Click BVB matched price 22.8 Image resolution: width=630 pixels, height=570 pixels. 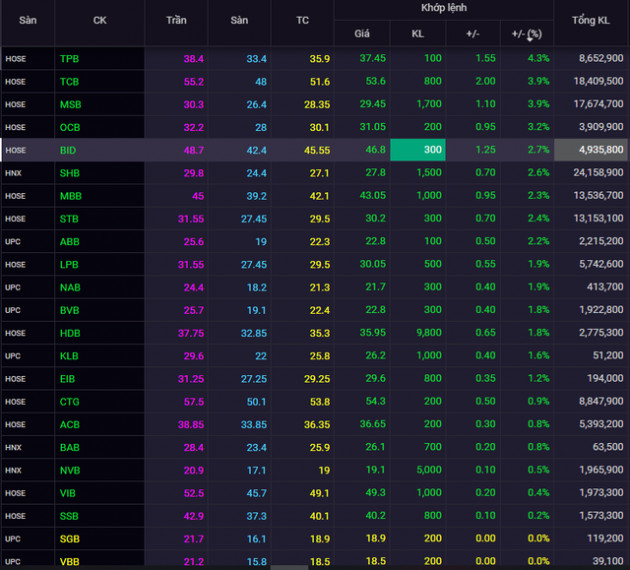tap(375, 310)
